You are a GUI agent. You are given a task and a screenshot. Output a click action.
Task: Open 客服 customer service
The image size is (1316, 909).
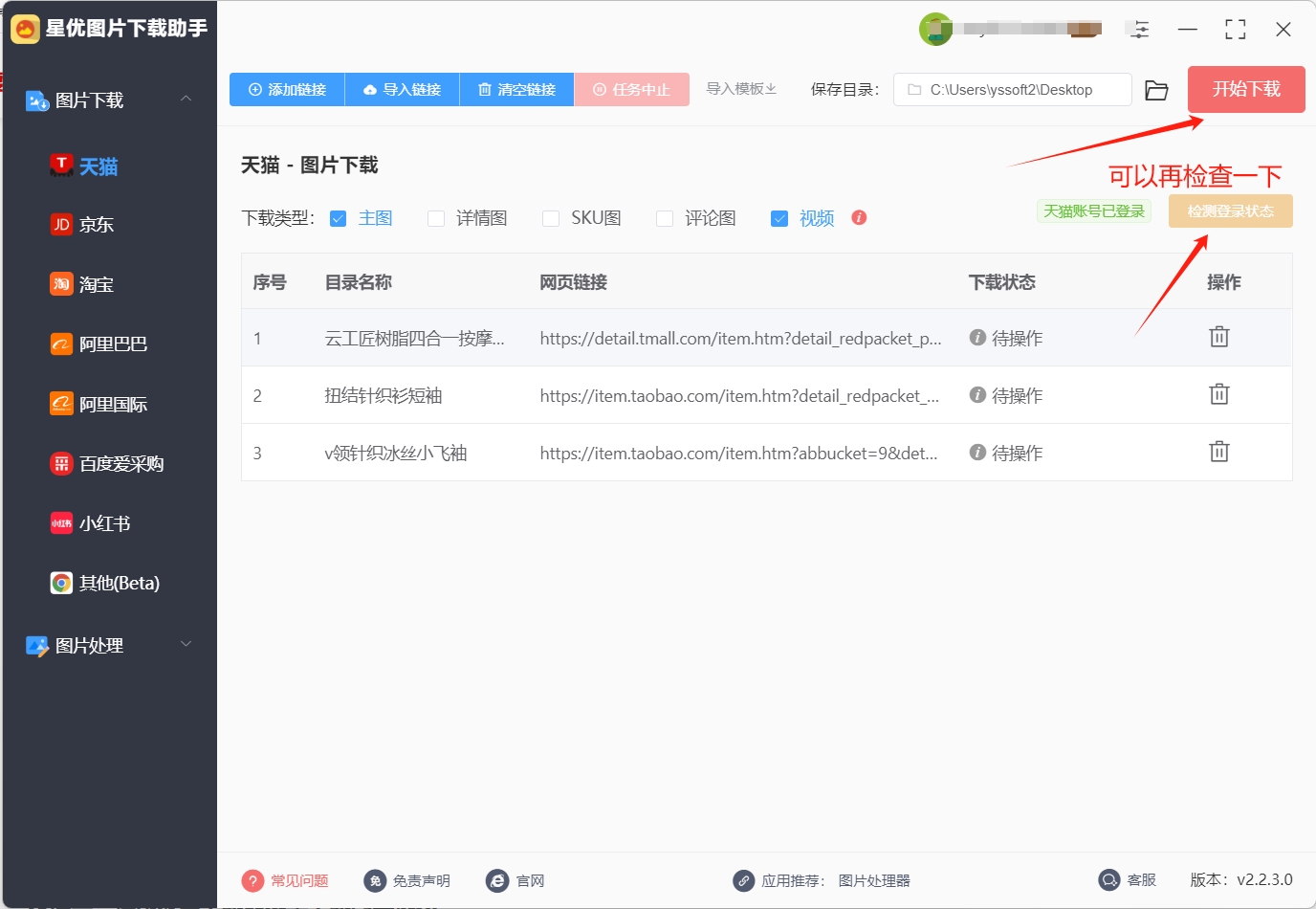click(x=1128, y=879)
